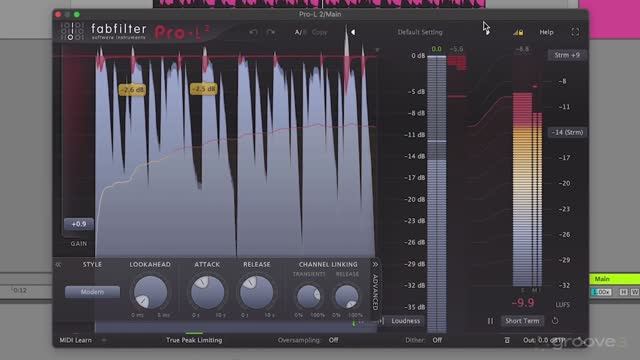Screen dimensions: 640x360
Task: Enter full screen mode icon
Action: coord(575,32)
